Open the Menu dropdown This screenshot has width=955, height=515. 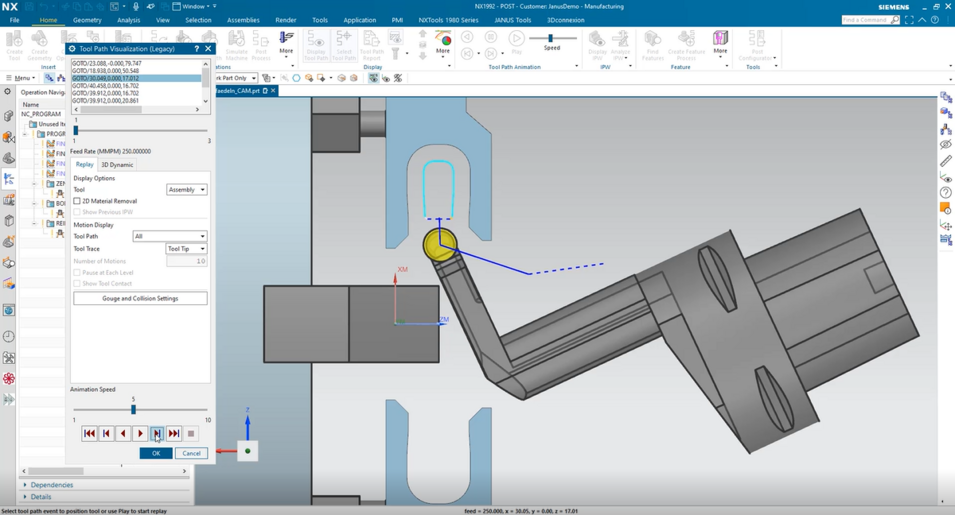pos(21,78)
